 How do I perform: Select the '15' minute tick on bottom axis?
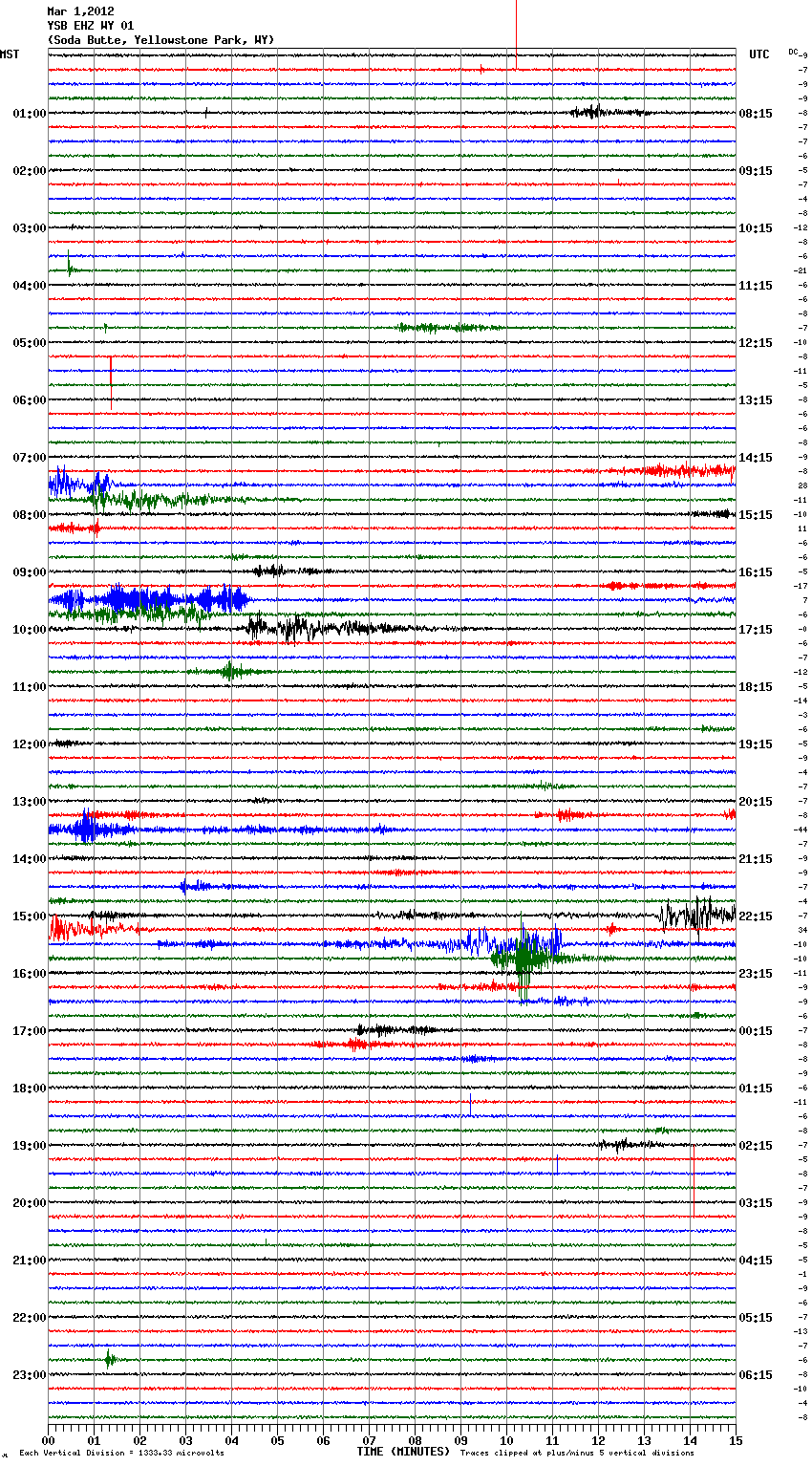click(736, 1440)
